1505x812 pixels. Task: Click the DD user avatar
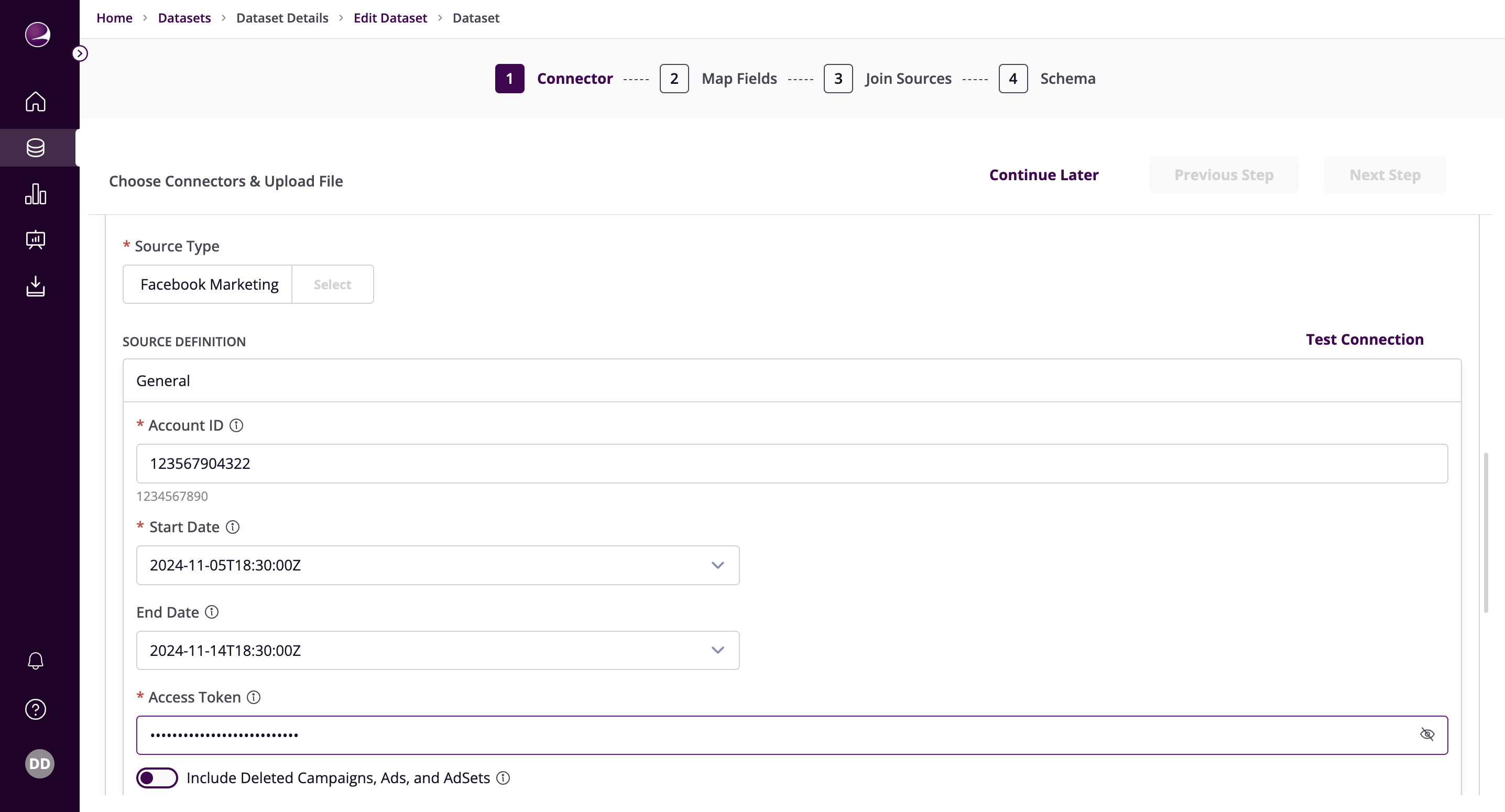(x=39, y=763)
